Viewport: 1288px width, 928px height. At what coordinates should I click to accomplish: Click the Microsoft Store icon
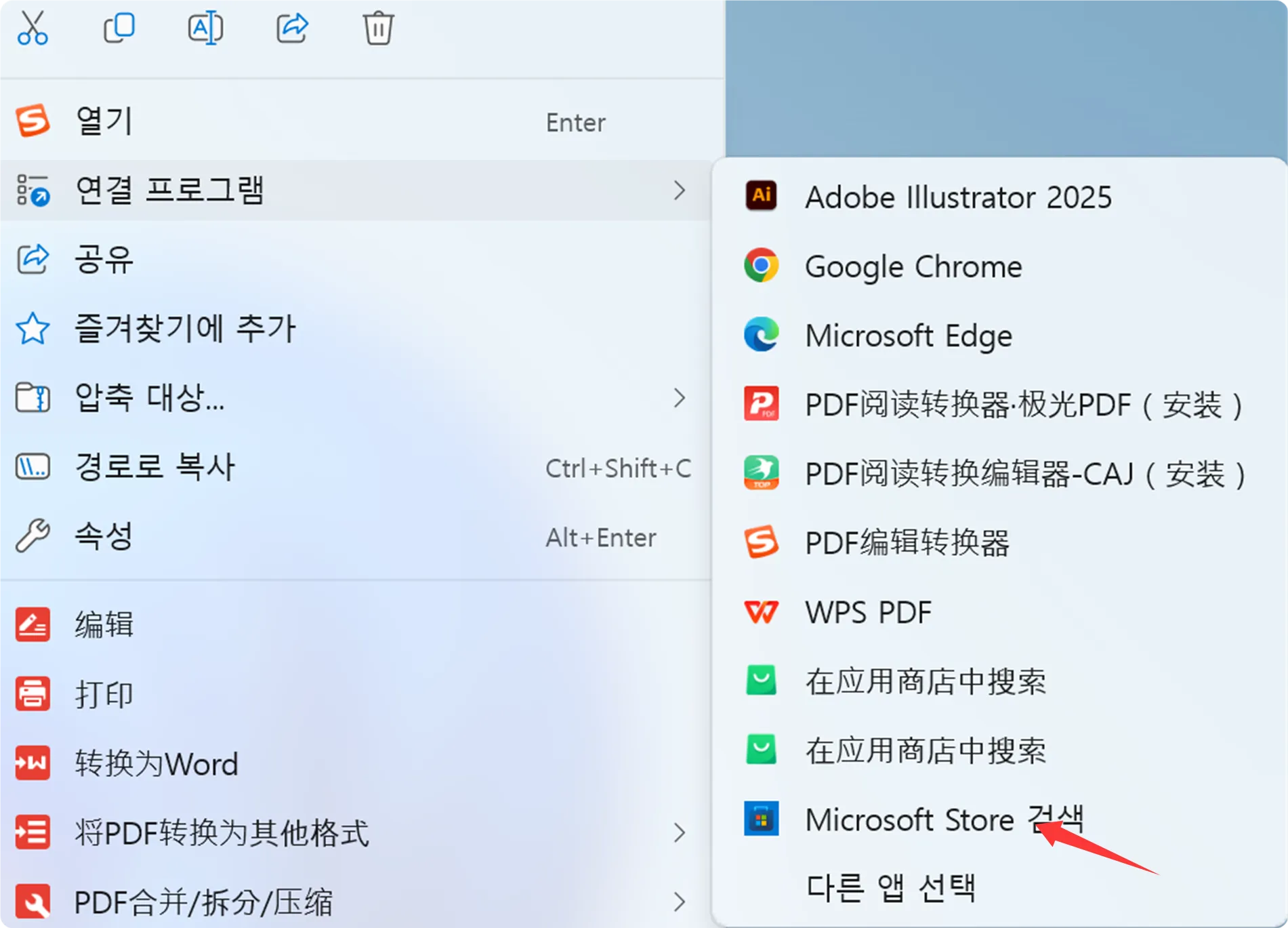(761, 819)
